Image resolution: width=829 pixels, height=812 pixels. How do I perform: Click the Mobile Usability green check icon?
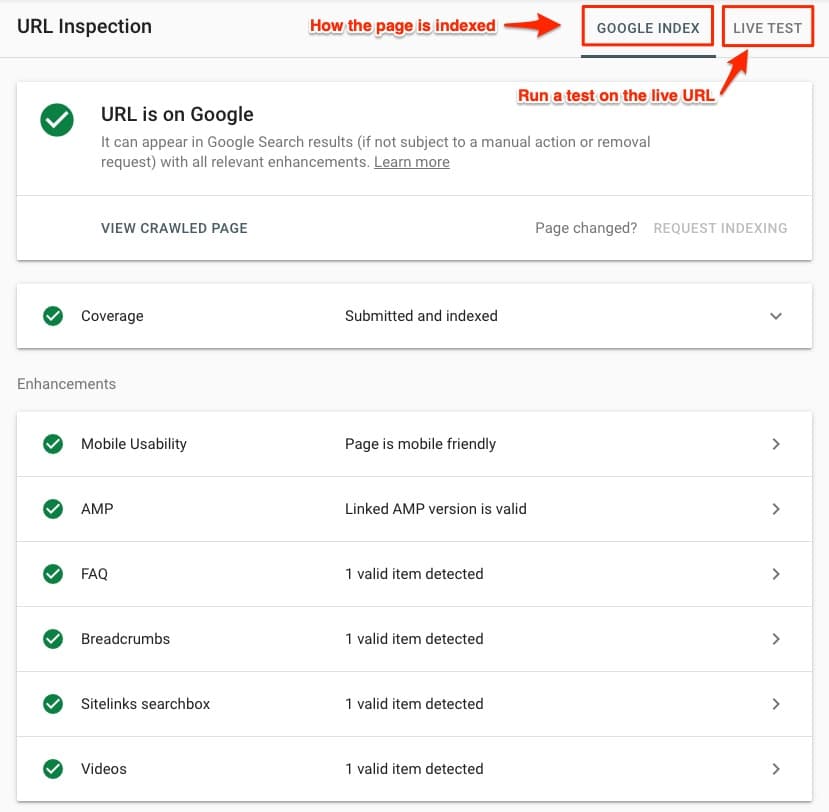[53, 444]
